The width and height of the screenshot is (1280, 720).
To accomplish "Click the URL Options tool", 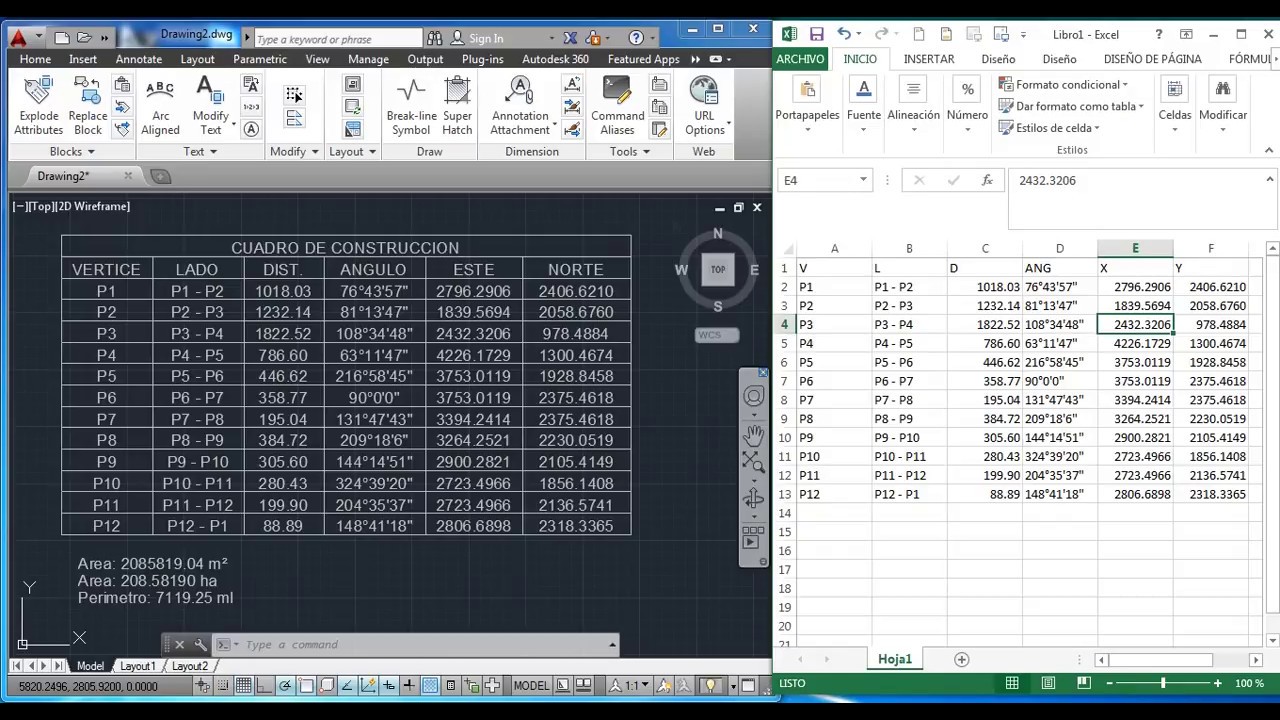I will pyautogui.click(x=704, y=106).
